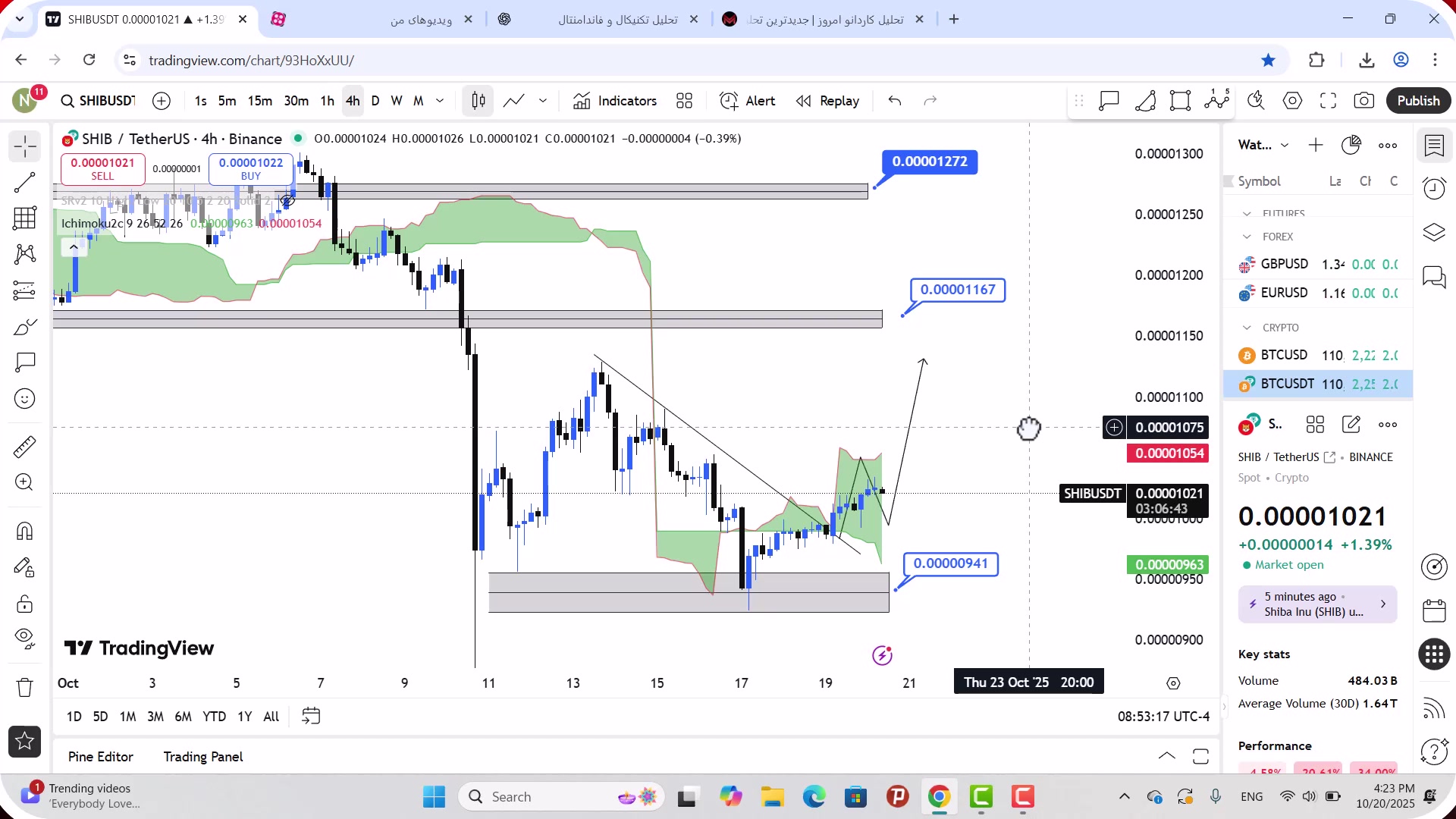
Task: Remove drawings with trash icon
Action: [24, 688]
